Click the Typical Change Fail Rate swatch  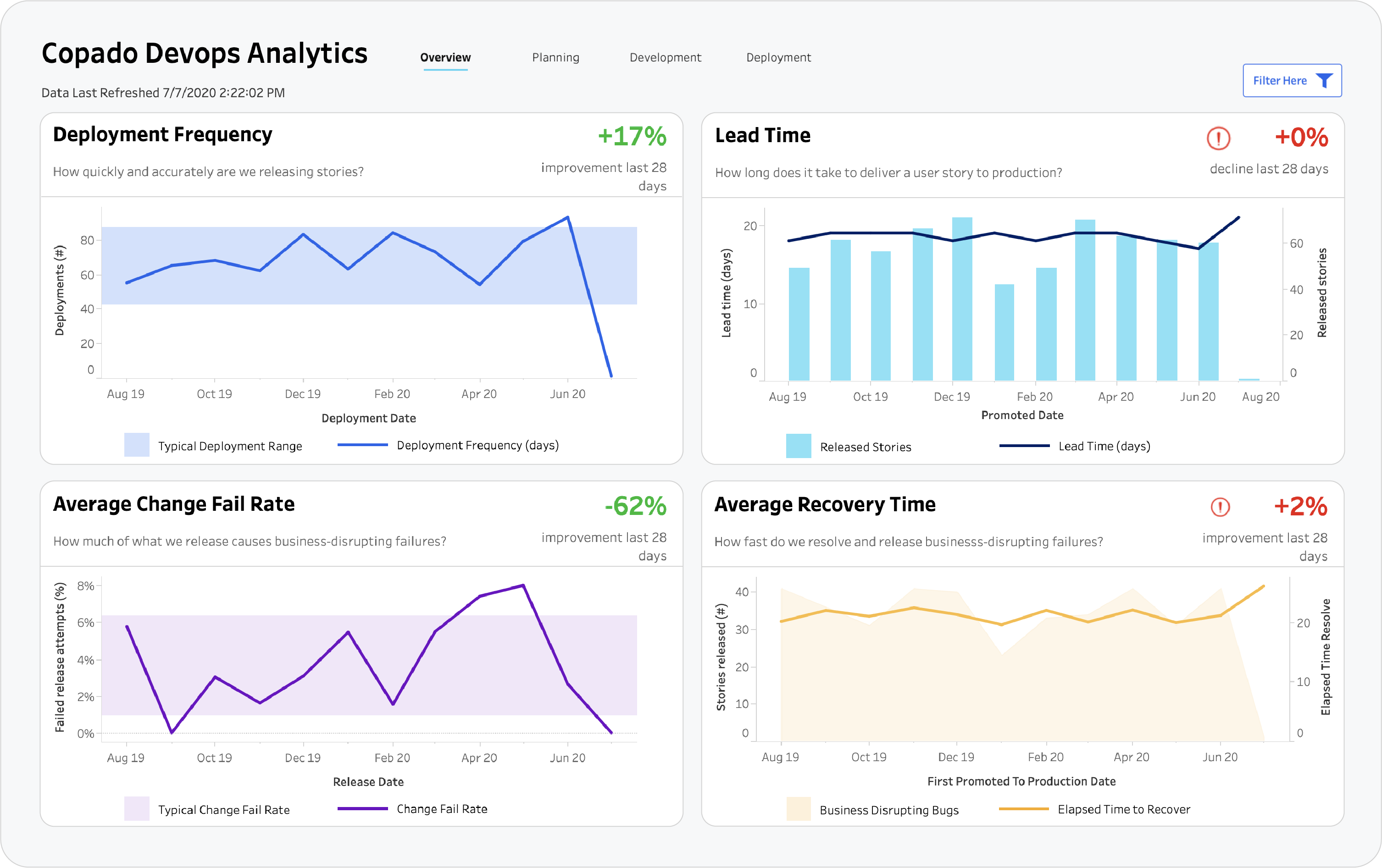[137, 809]
